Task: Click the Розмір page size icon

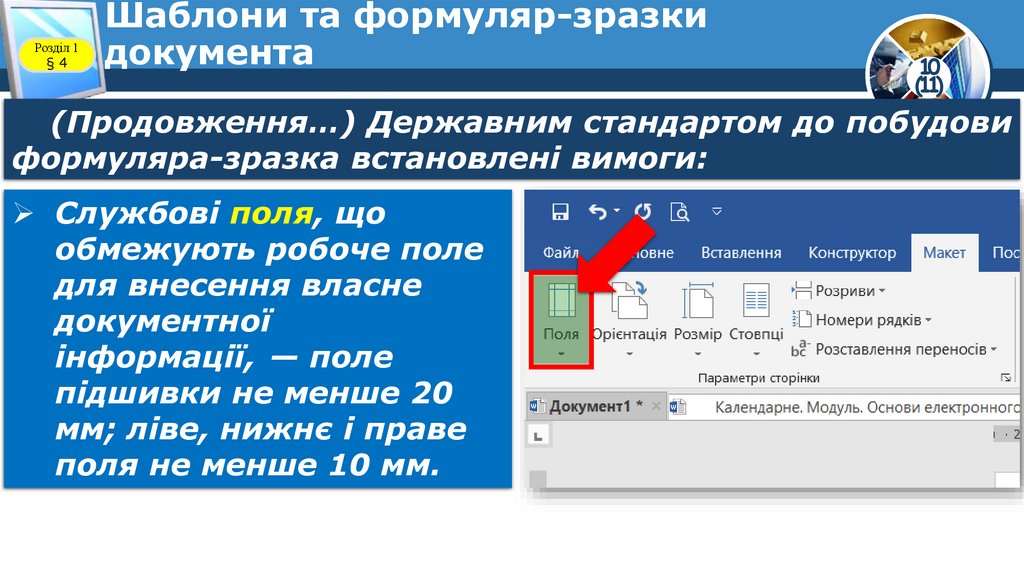Action: click(697, 300)
